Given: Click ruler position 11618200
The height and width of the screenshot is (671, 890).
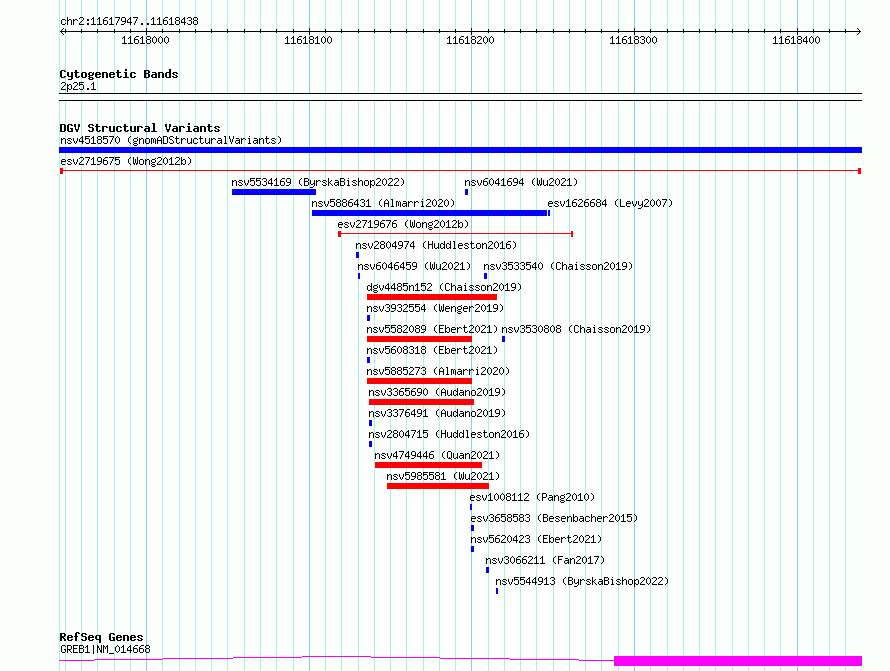Looking at the screenshot, I should tap(471, 40).
